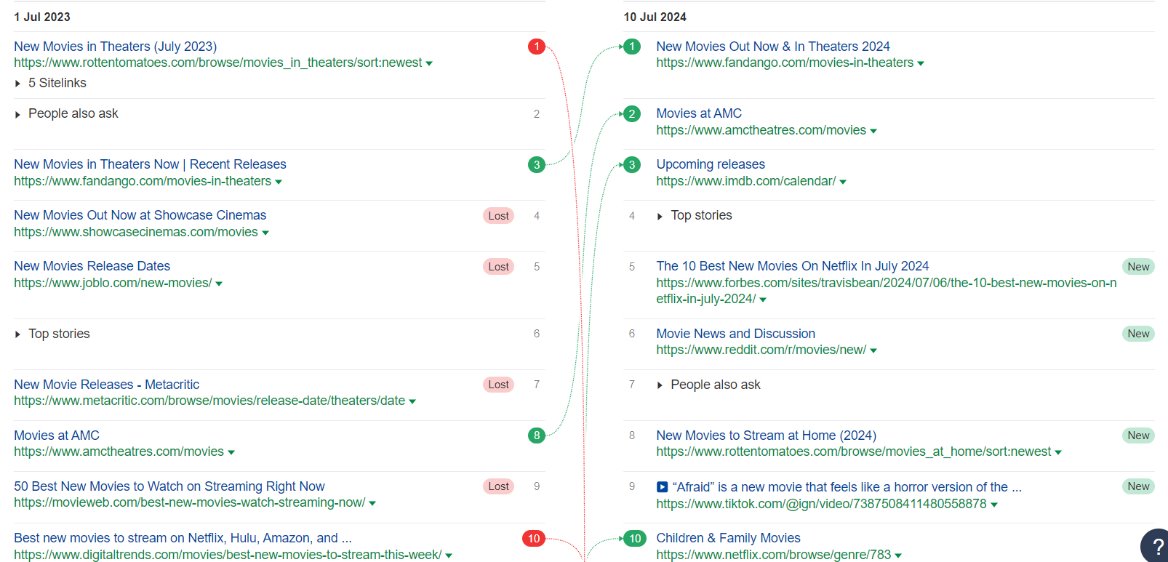The height and width of the screenshot is (562, 1168).
Task: Click green position 10 badge beside Children & Family Movies
Action: (x=634, y=538)
